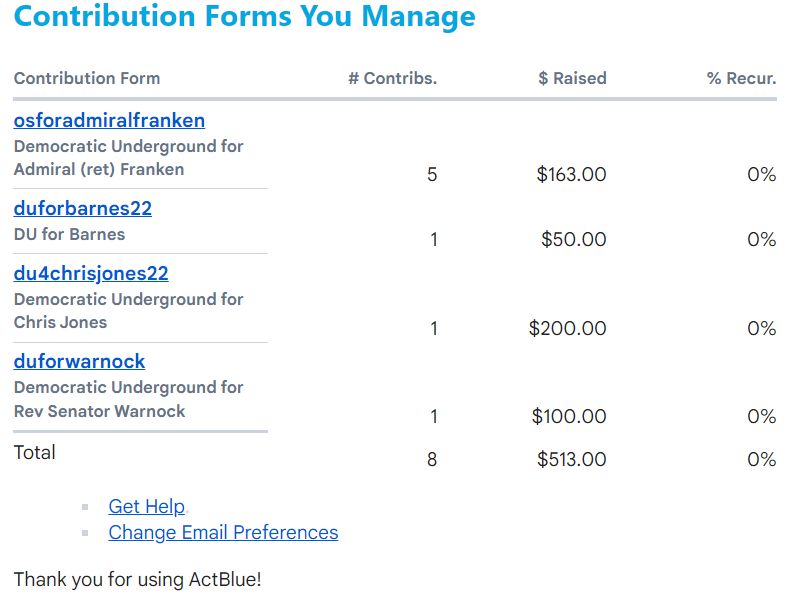The image size is (786, 595).
Task: Click the $200.00 raised value
Action: (567, 329)
